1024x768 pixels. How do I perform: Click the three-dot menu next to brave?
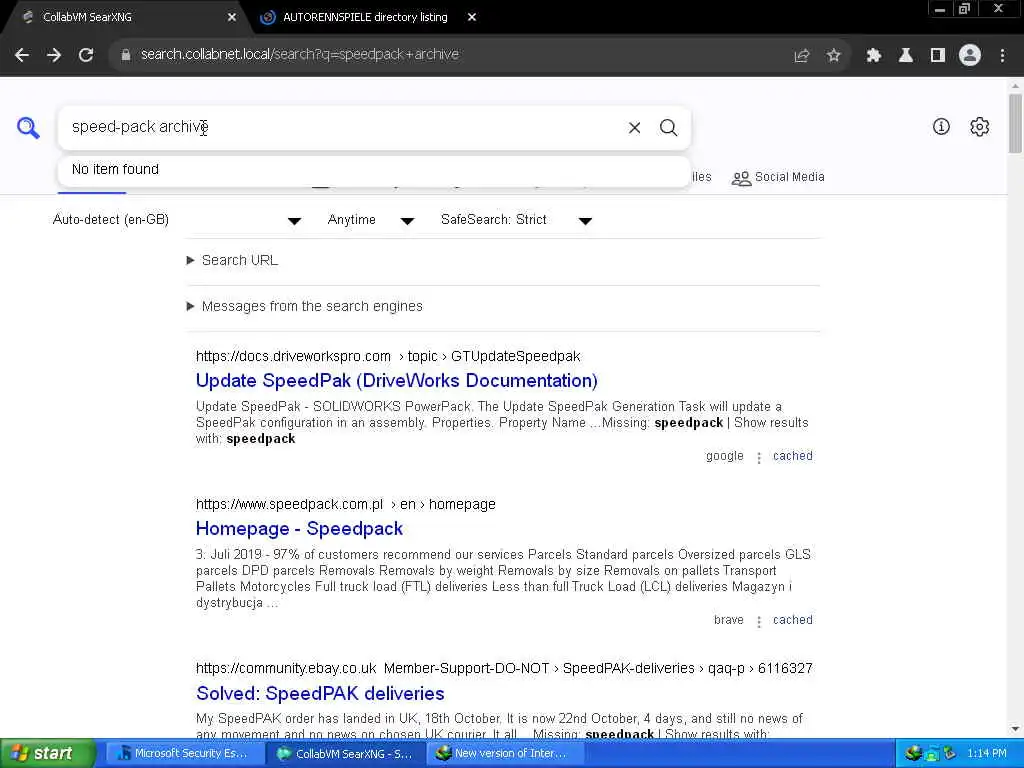(759, 622)
